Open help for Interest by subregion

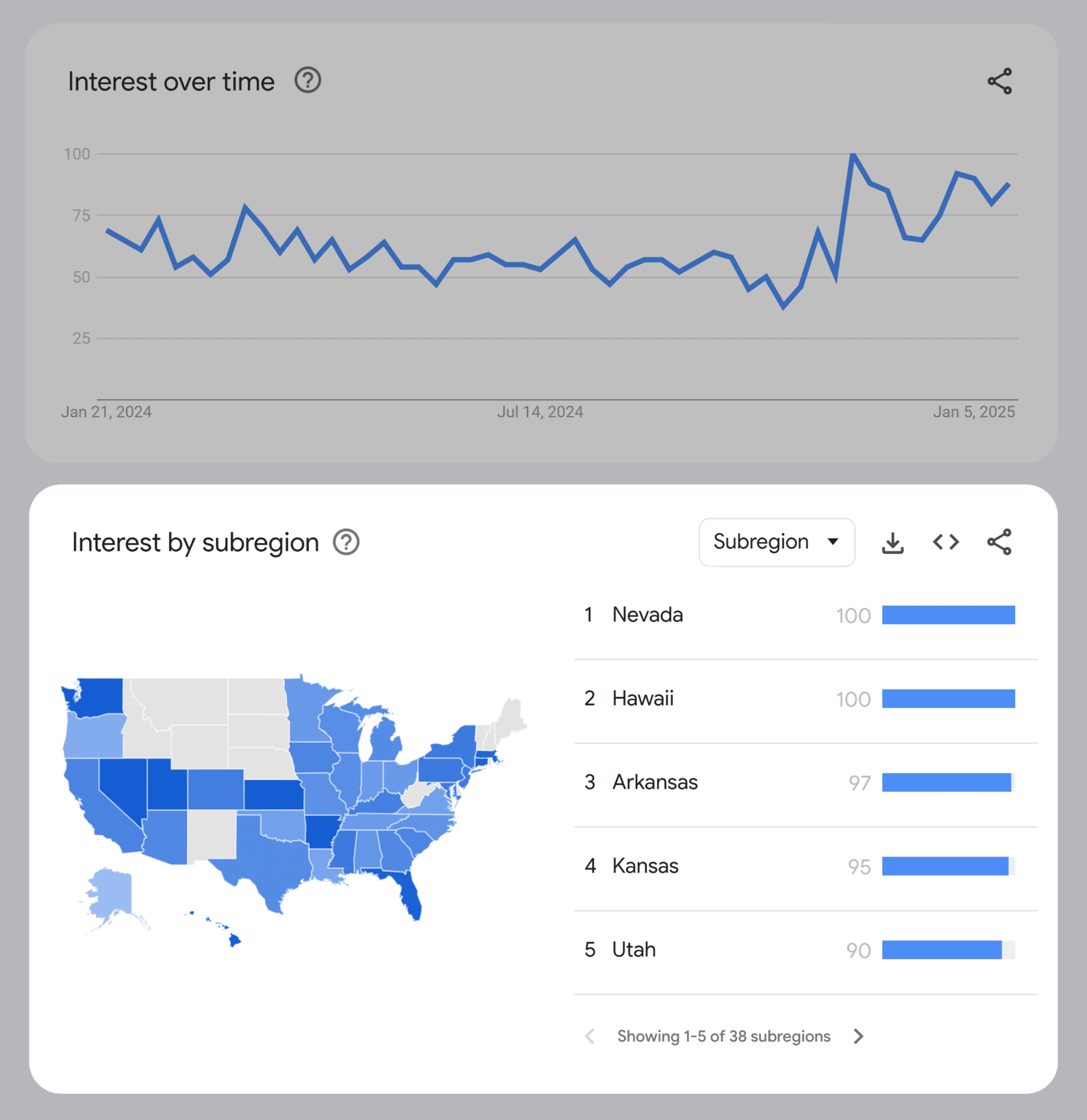(x=345, y=542)
